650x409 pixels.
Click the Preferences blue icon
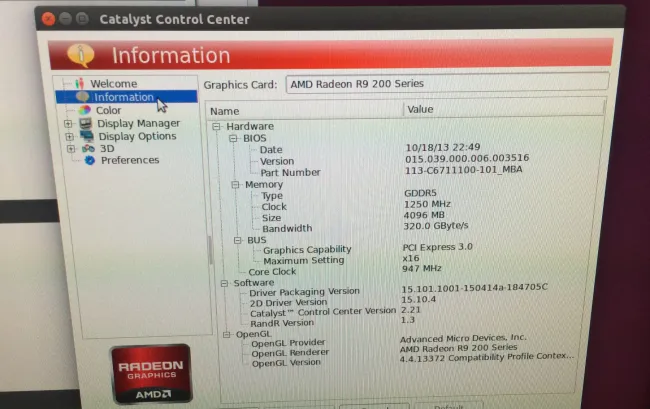(x=90, y=160)
